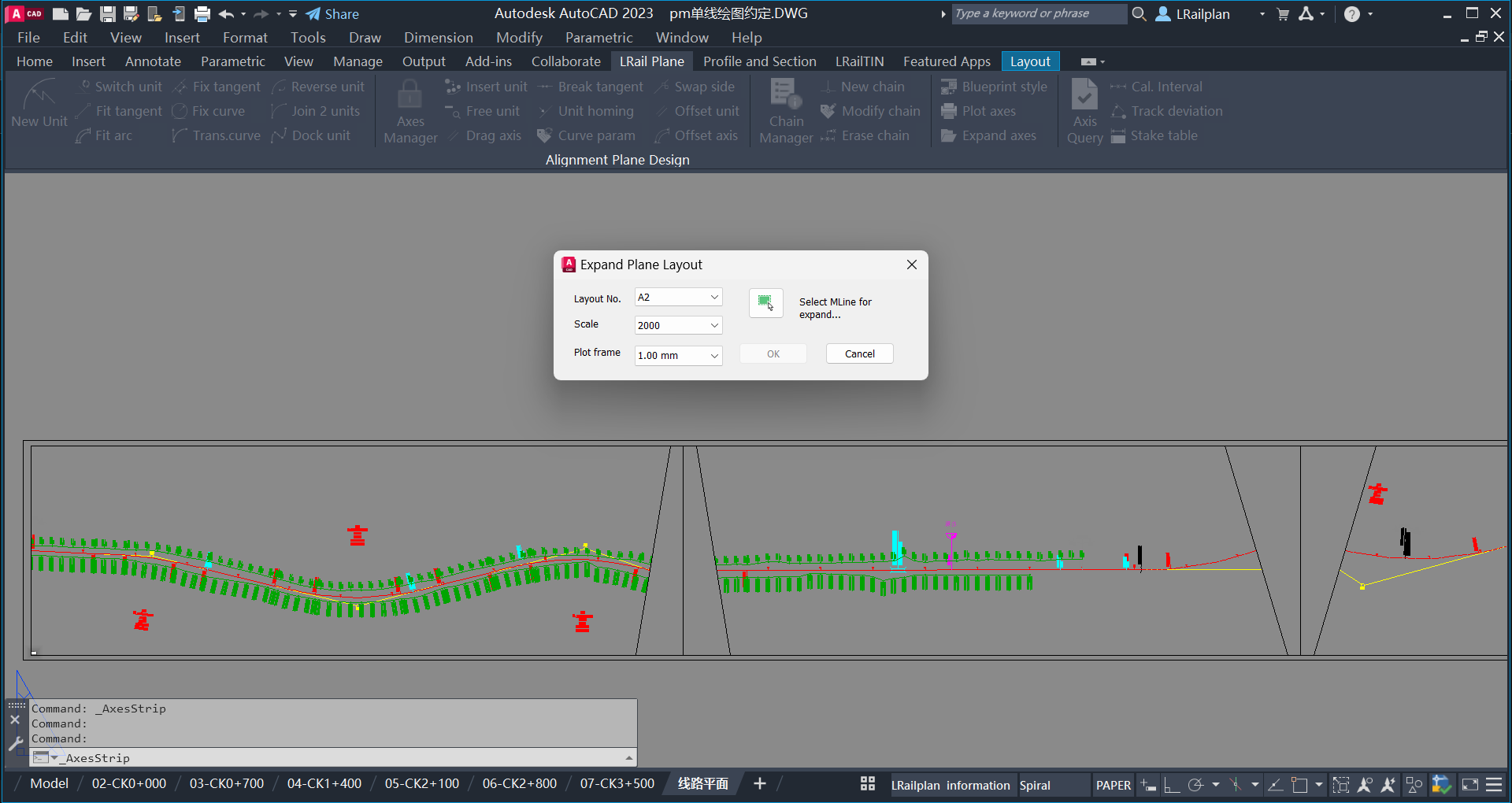The height and width of the screenshot is (803, 1512).
Task: Click the layout quick view grid icon
Action: (x=868, y=784)
